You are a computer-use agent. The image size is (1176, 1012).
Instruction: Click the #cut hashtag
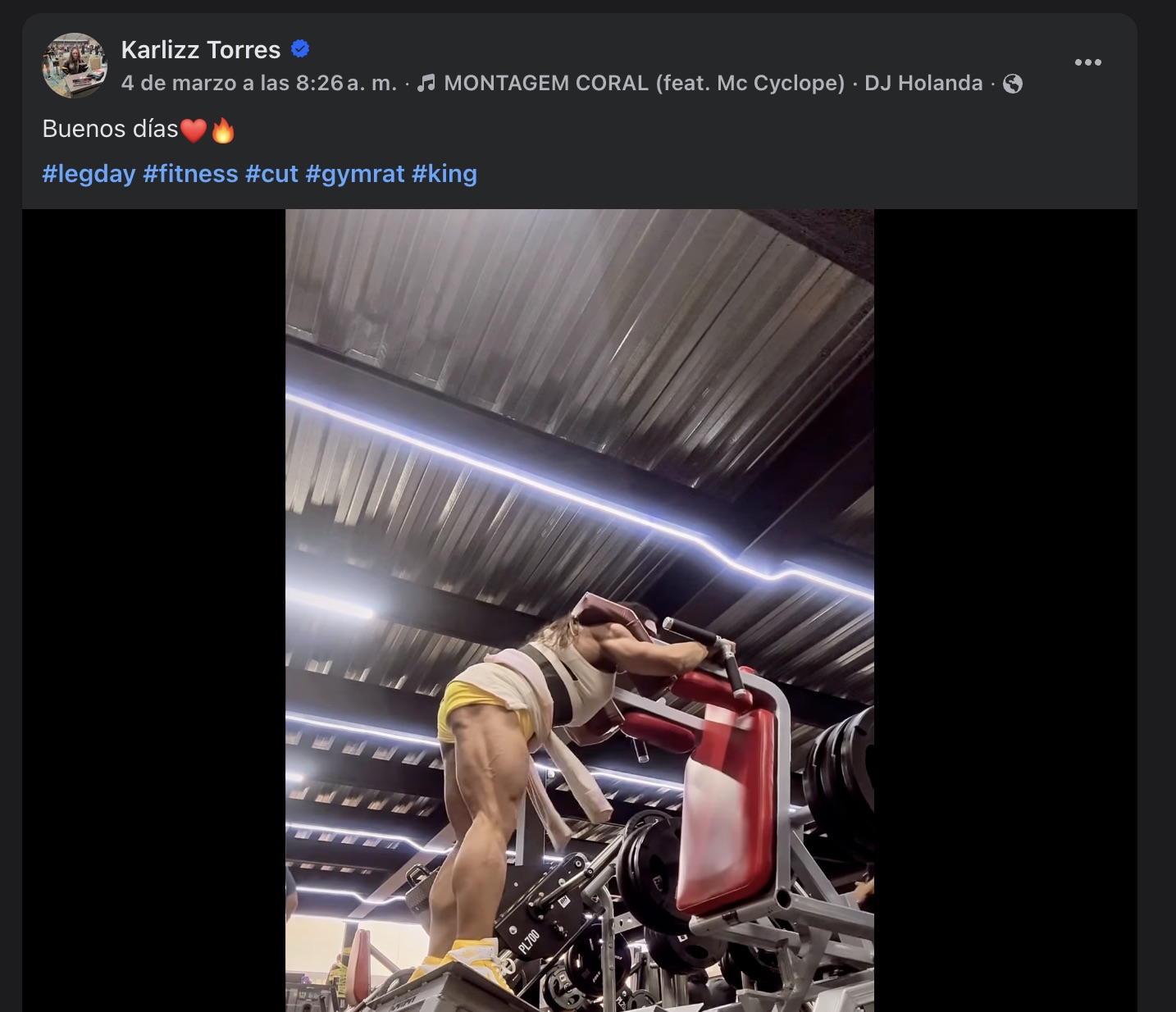[271, 174]
